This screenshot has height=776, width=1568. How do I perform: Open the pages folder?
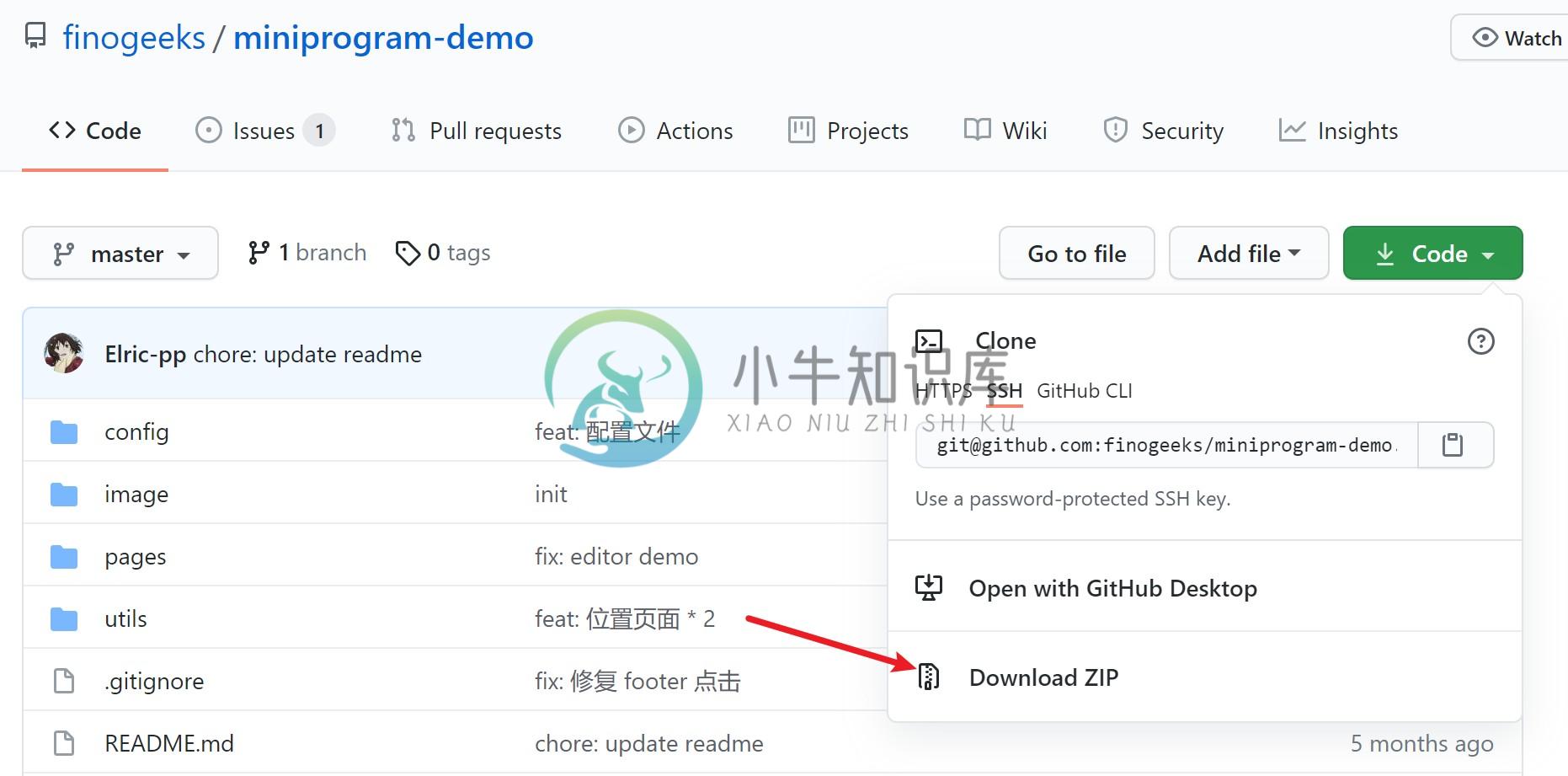(135, 557)
